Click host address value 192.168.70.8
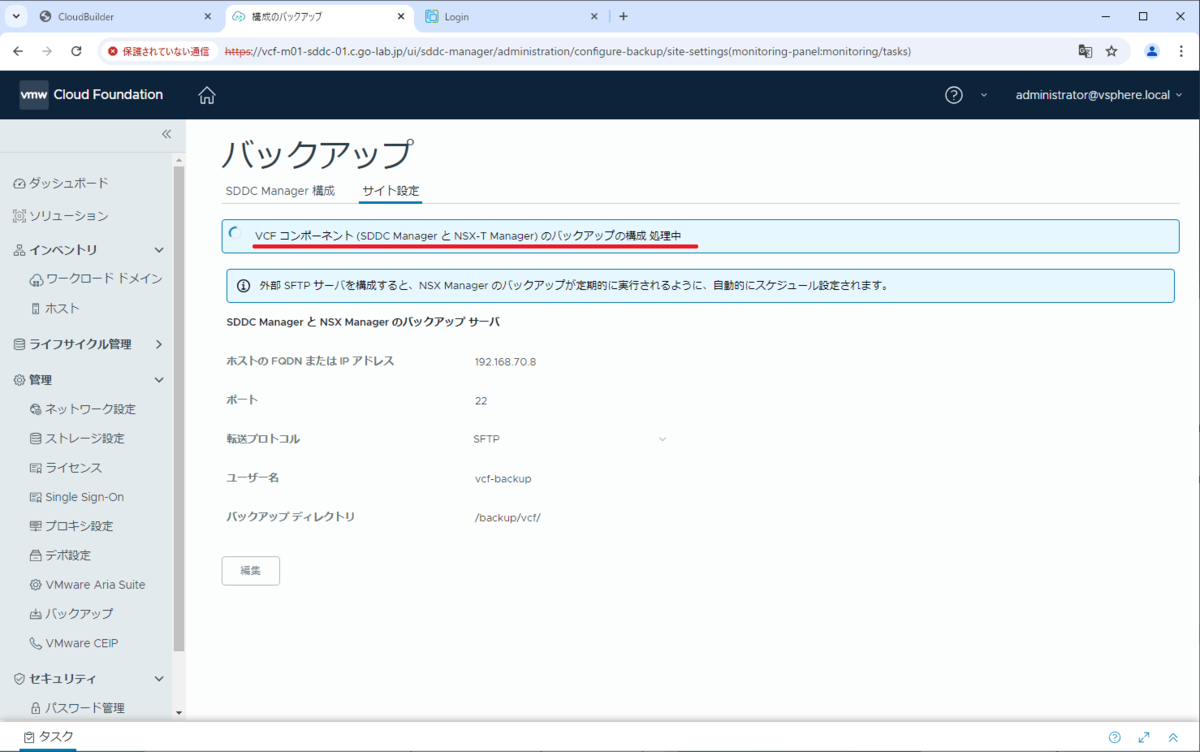The width and height of the screenshot is (1200, 752). [505, 361]
